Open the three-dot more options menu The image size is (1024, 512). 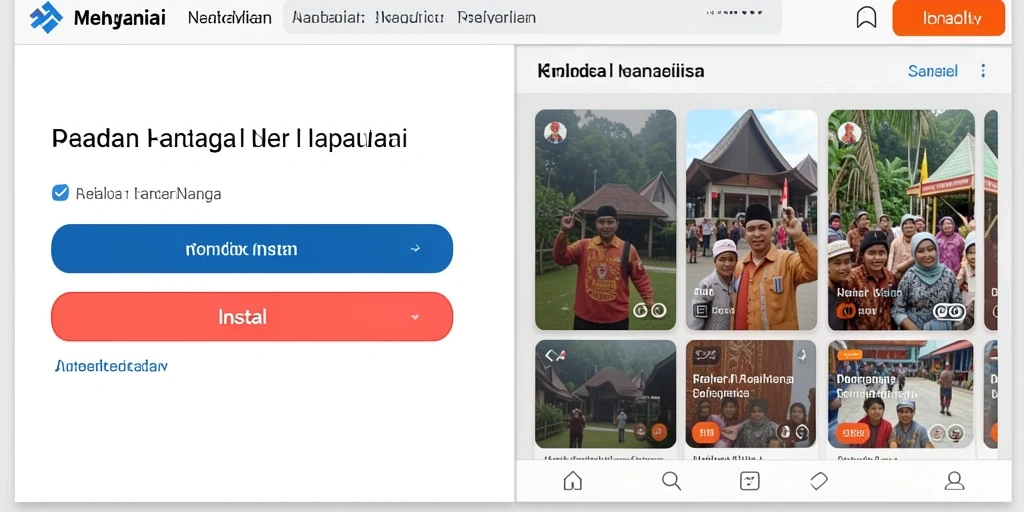[x=983, y=71]
